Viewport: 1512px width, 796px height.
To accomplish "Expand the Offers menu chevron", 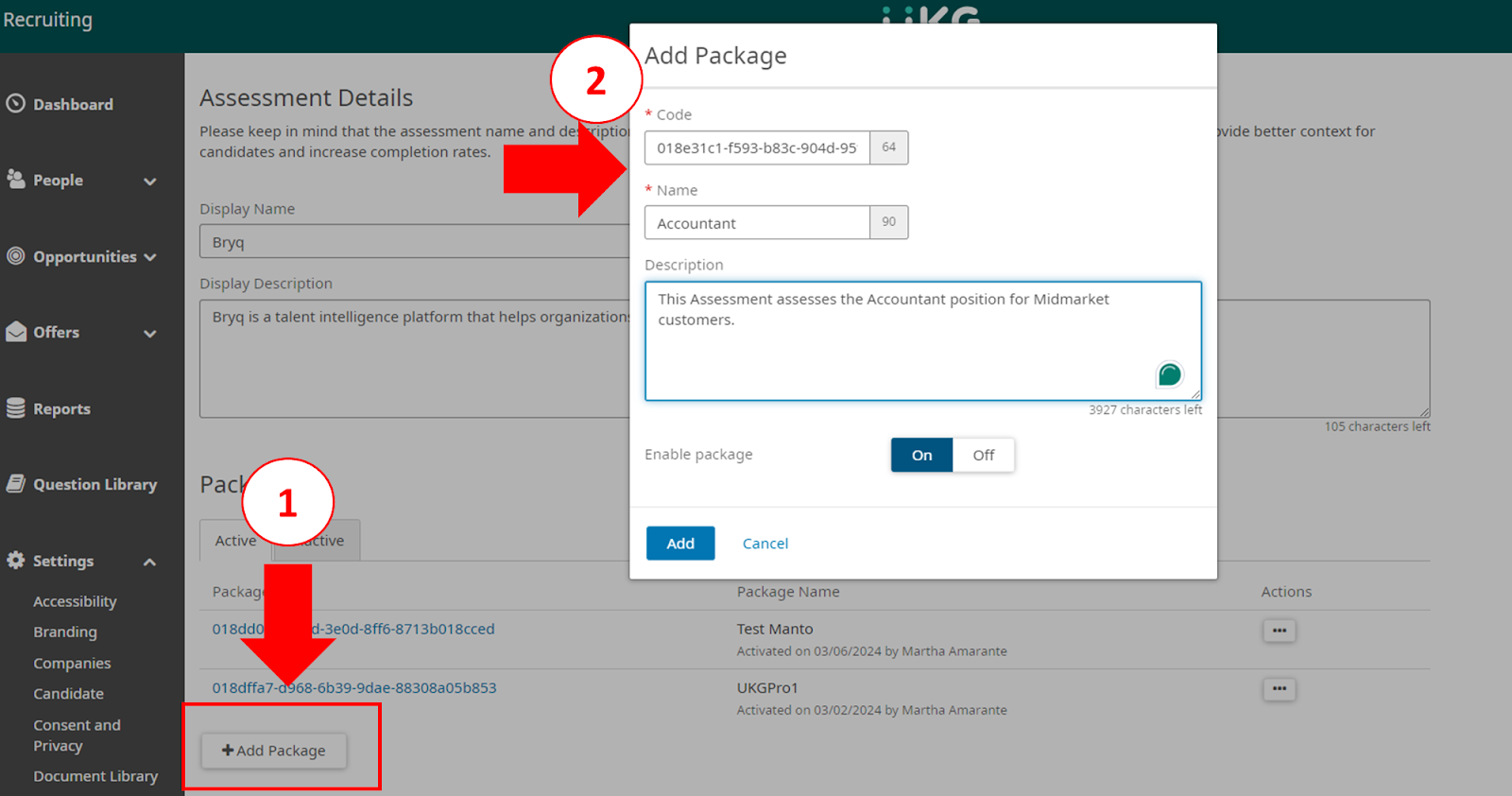I will [149, 333].
